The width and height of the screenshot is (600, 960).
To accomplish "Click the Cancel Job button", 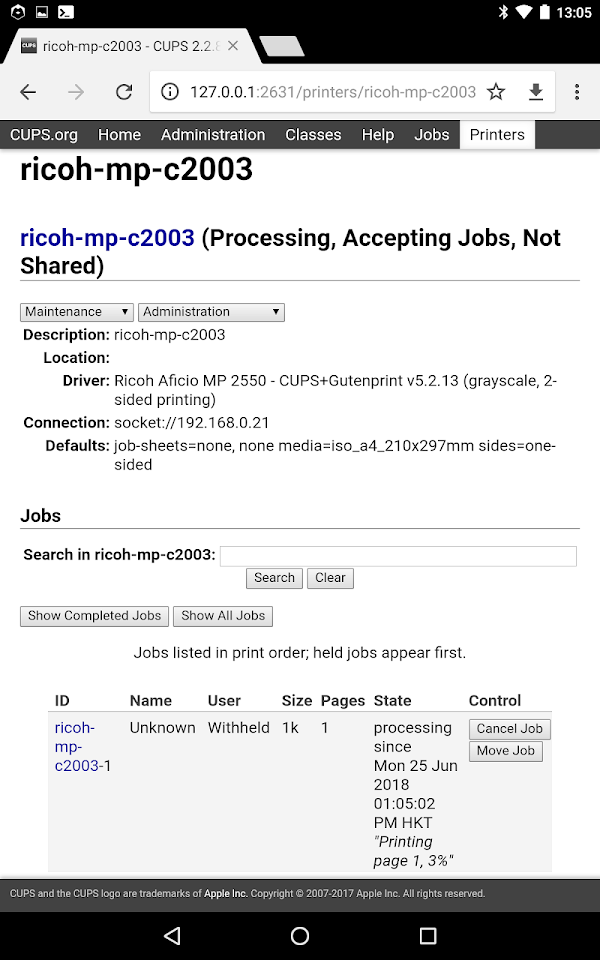I will [509, 729].
